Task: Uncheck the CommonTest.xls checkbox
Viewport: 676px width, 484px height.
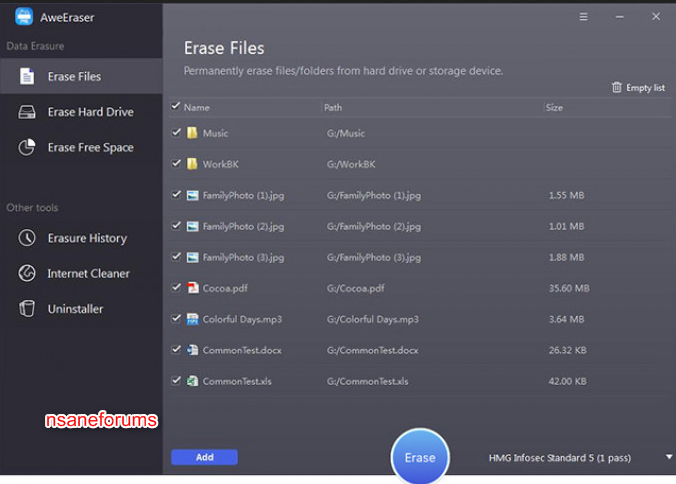Action: [176, 381]
